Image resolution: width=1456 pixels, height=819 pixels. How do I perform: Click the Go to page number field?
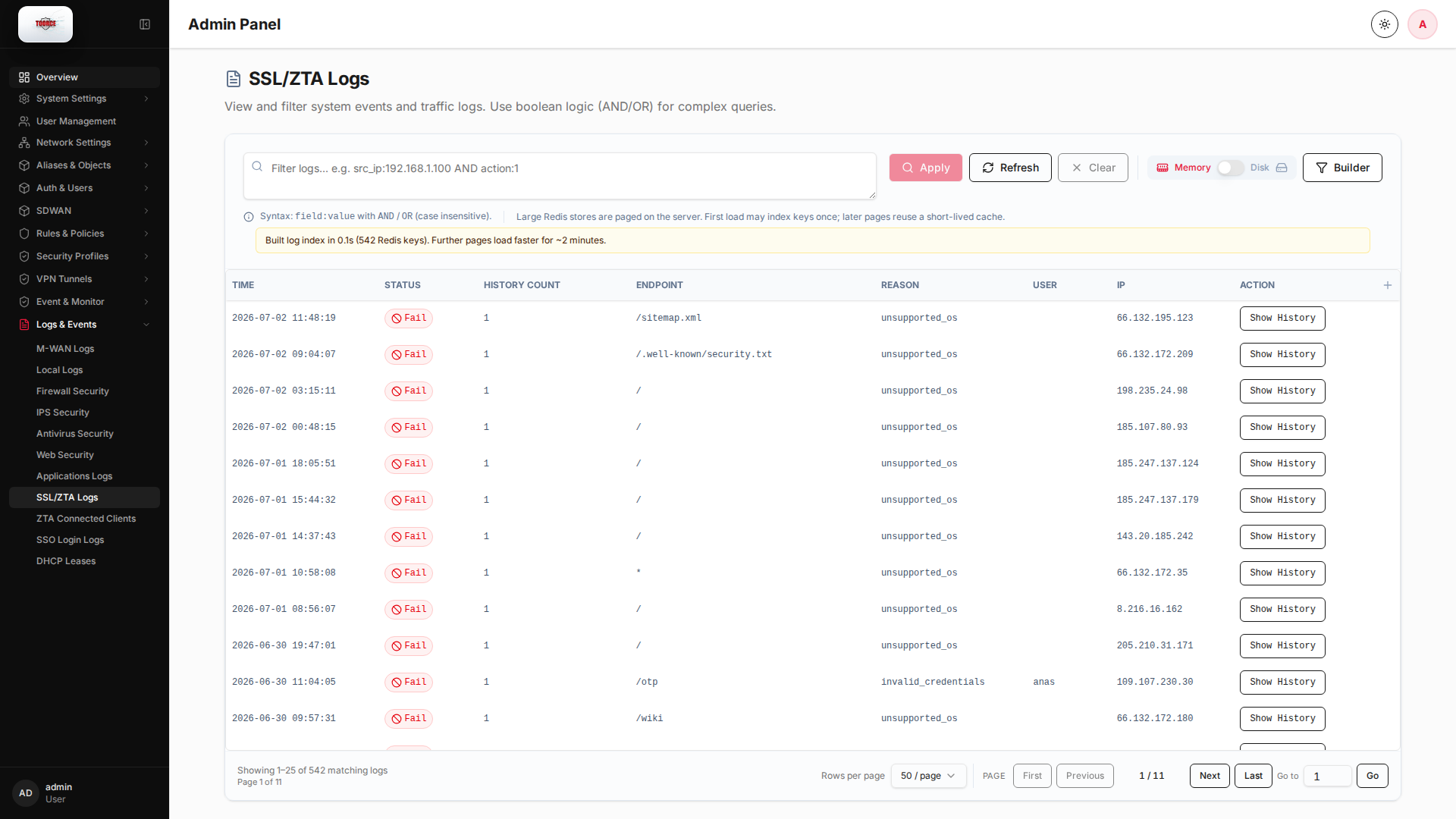click(1327, 776)
